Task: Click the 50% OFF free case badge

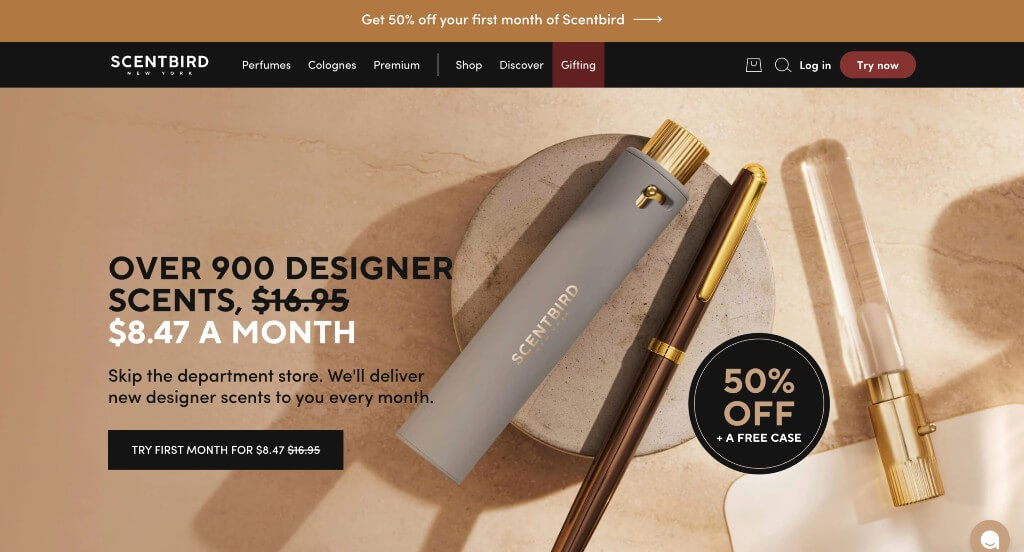Action: (759, 403)
